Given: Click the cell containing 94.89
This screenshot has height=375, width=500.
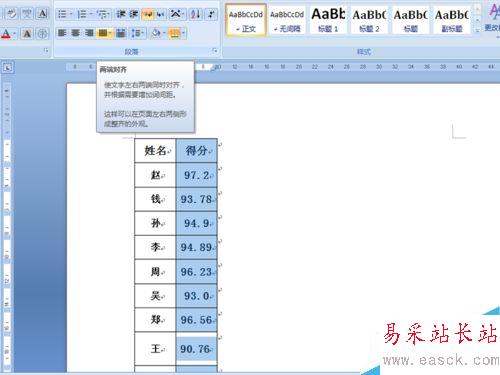Looking at the screenshot, I should point(197,247).
